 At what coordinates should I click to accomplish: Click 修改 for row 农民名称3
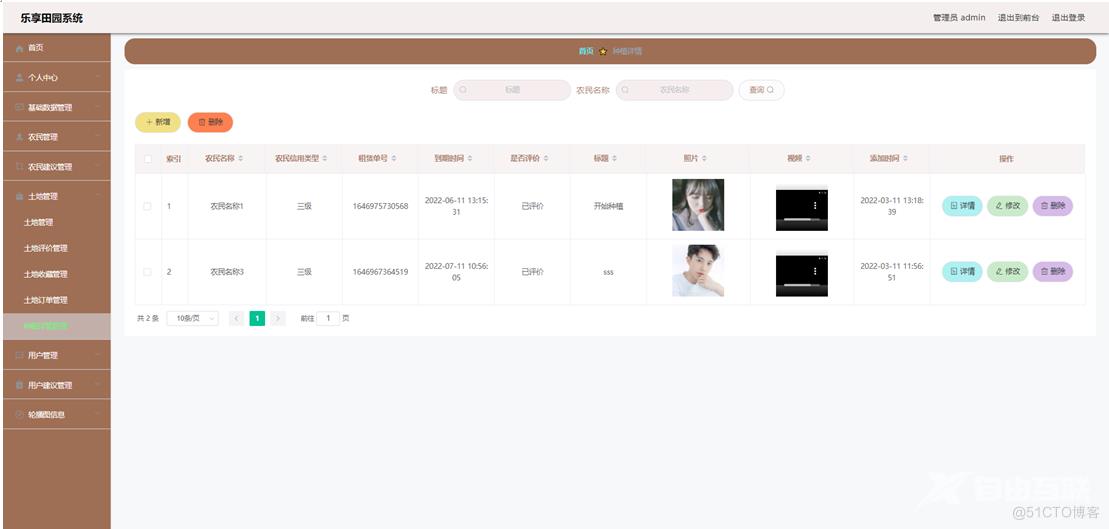point(1007,272)
